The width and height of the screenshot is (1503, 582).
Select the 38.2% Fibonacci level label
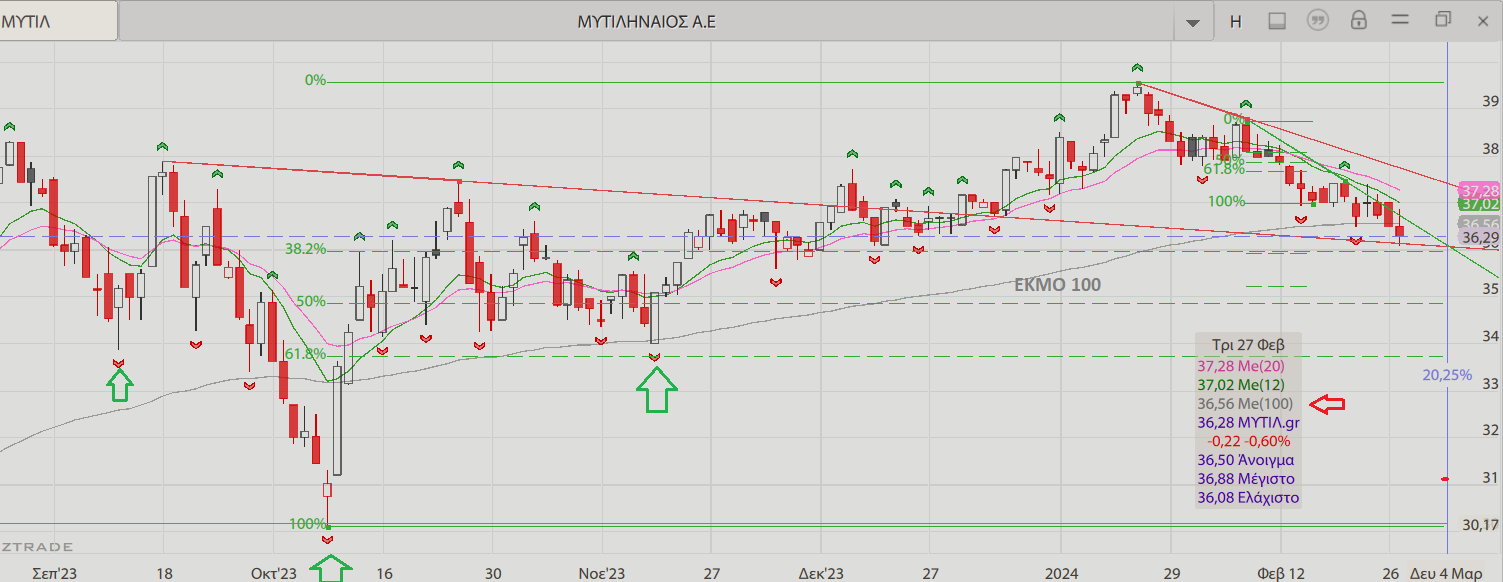pyautogui.click(x=305, y=249)
